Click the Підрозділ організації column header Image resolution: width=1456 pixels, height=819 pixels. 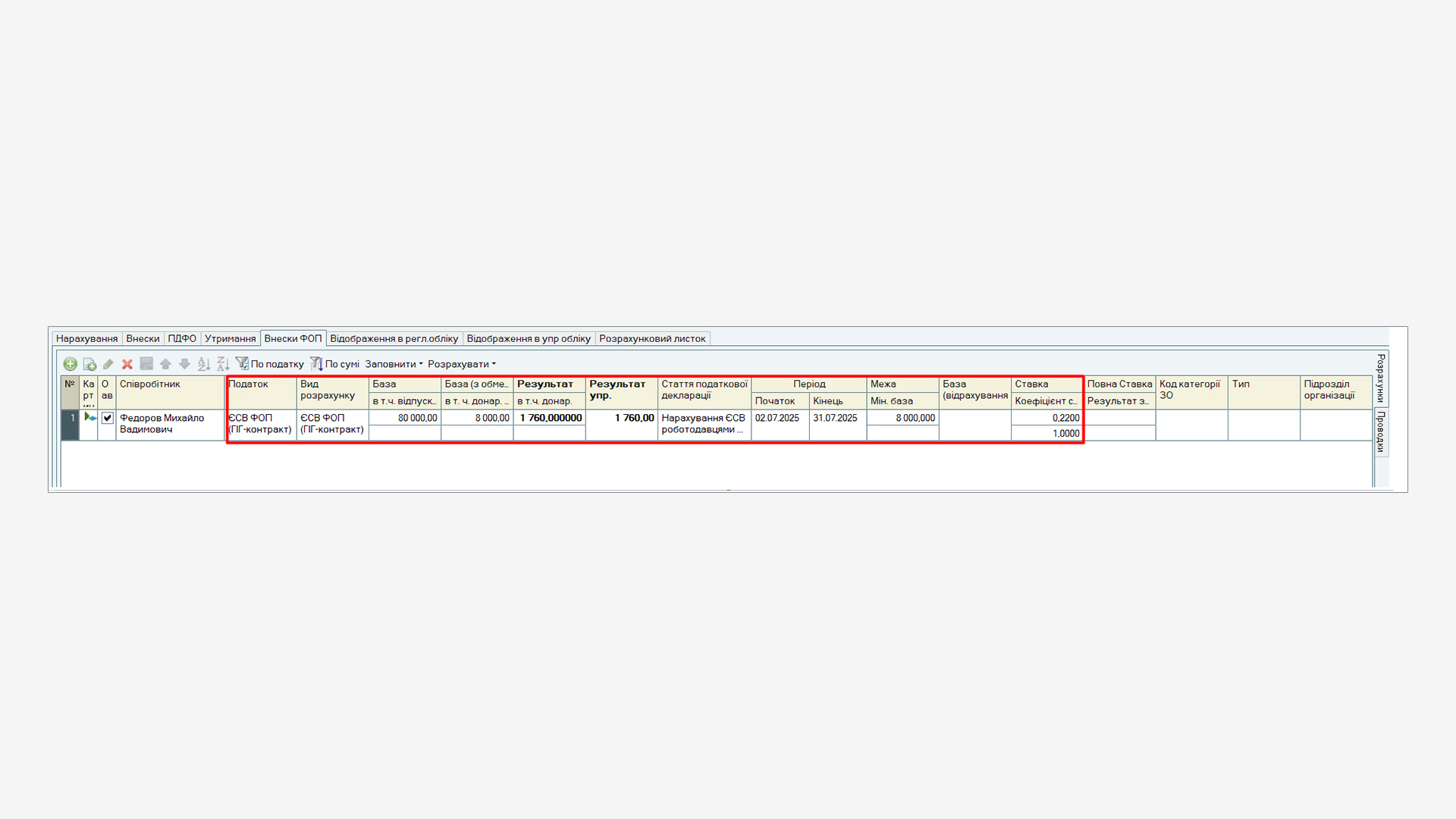[1336, 392]
